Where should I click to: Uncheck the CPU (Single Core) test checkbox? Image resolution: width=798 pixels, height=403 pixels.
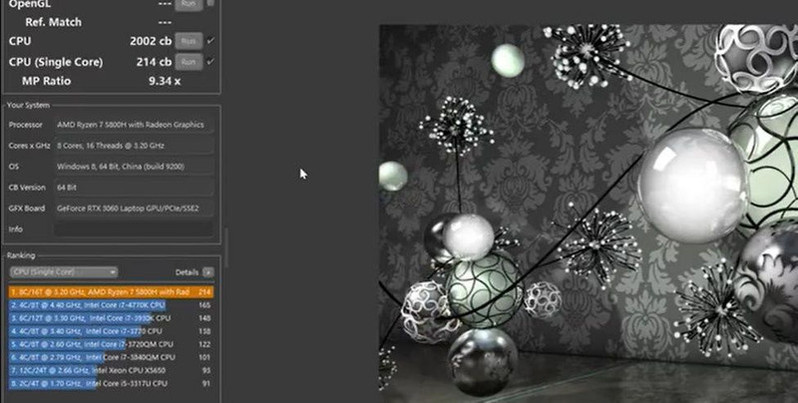(x=210, y=62)
